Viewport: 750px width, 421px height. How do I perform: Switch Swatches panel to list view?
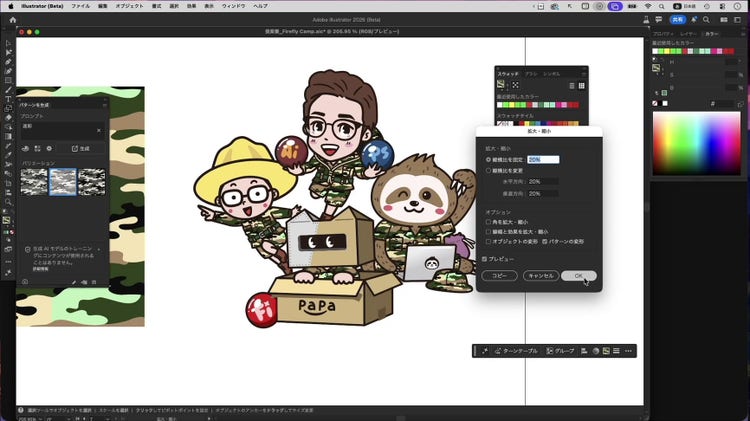tap(571, 85)
